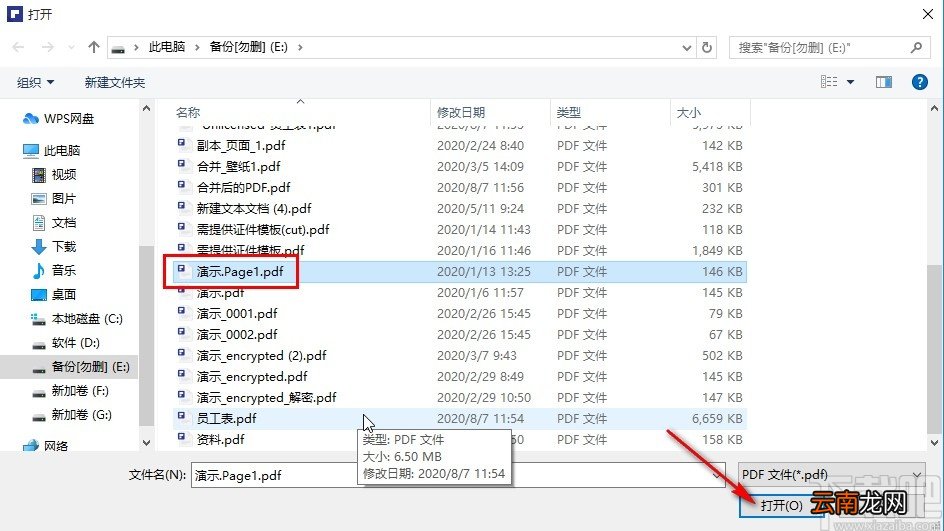Screen dimensions: 944x531
Task: Open 桌面 folder in sidebar
Action: coord(54,294)
